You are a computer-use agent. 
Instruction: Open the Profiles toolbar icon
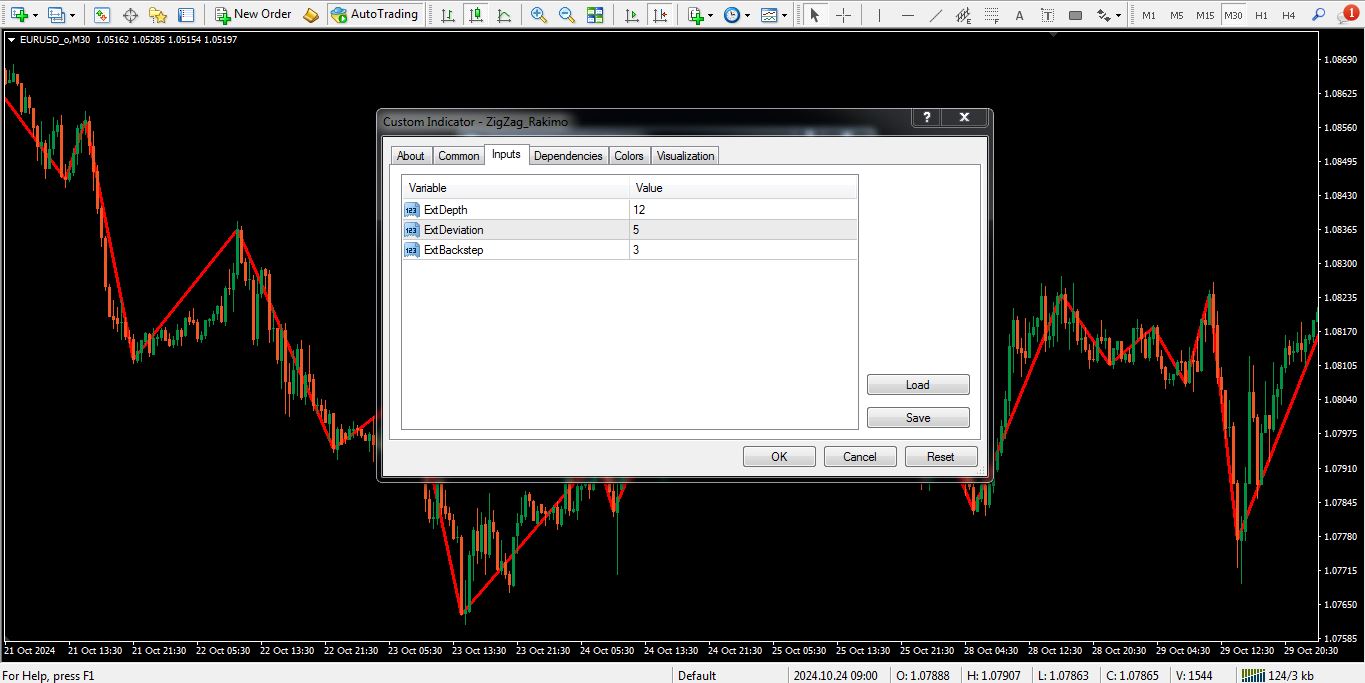tap(56, 15)
